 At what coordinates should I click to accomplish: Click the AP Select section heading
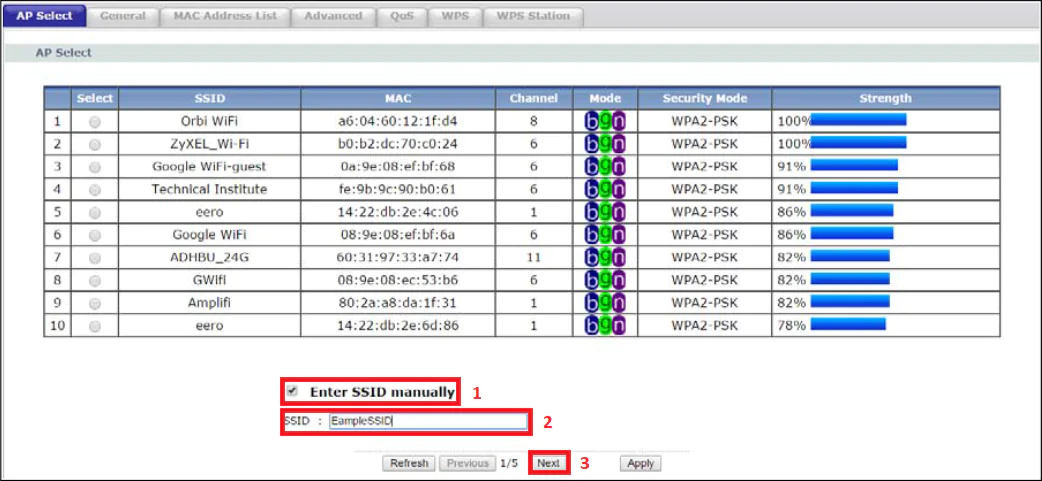tap(64, 52)
